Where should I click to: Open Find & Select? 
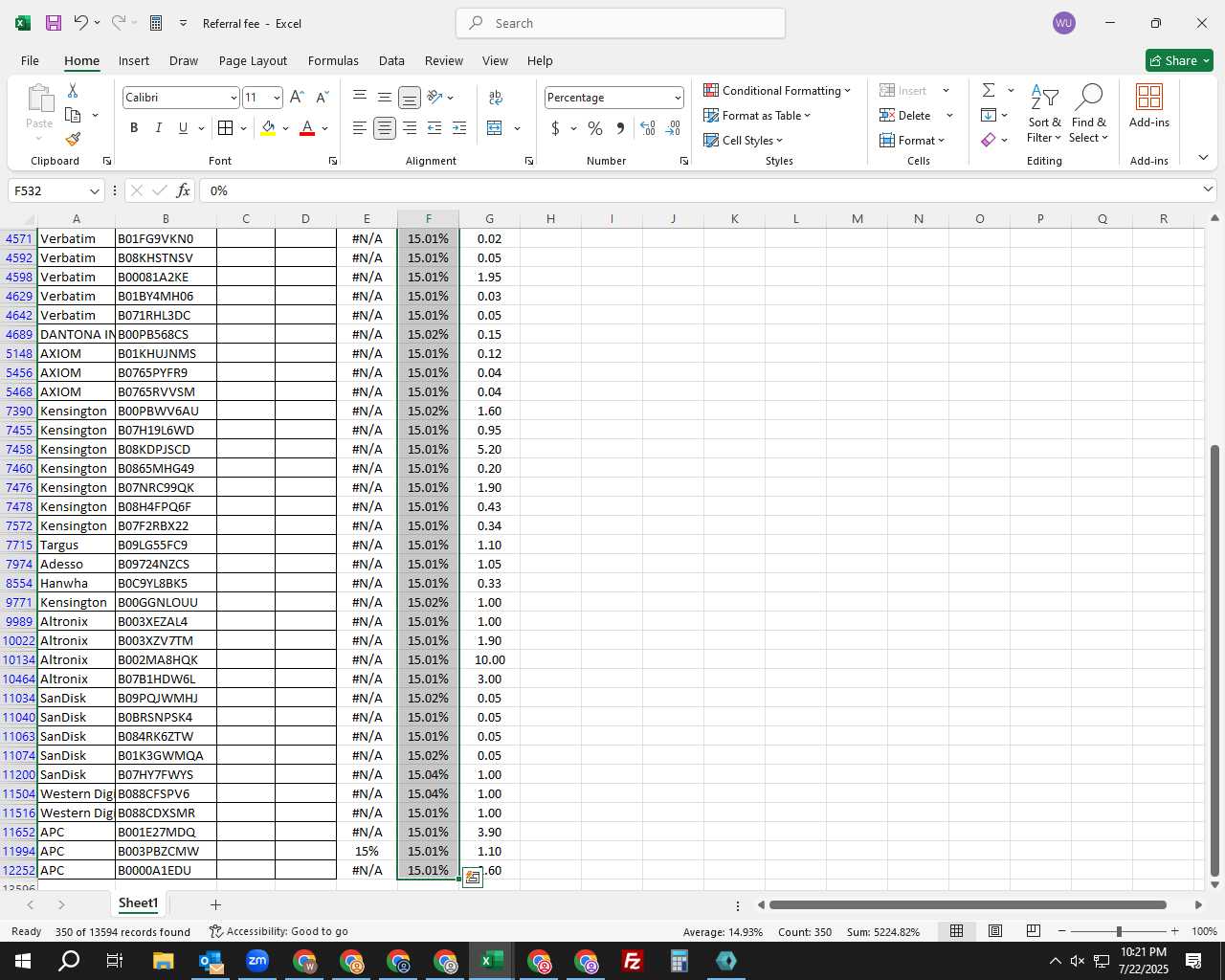(1089, 113)
